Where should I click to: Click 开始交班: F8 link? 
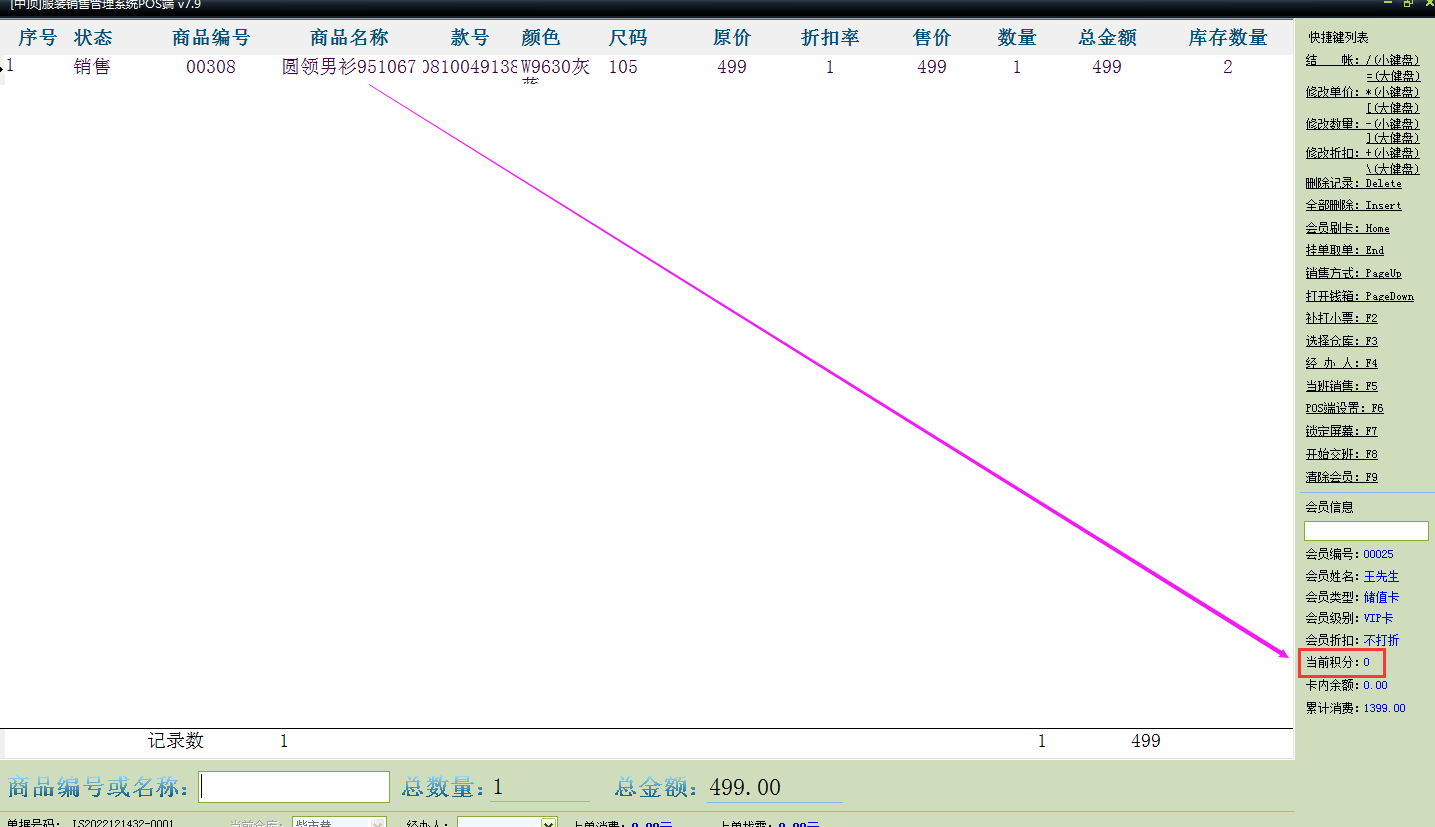1341,454
